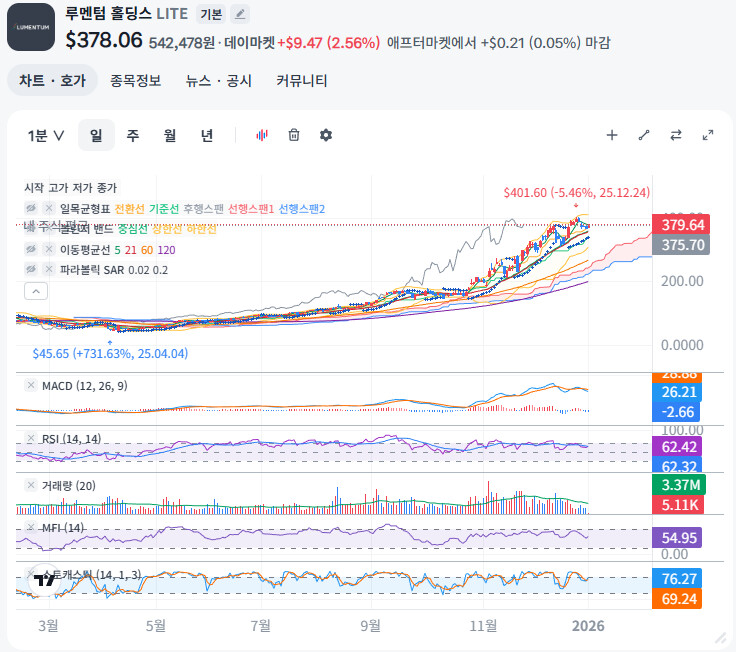Viewport: 736px width, 652px height.
Task: Open the Lumentum company logo
Action: tap(31, 27)
